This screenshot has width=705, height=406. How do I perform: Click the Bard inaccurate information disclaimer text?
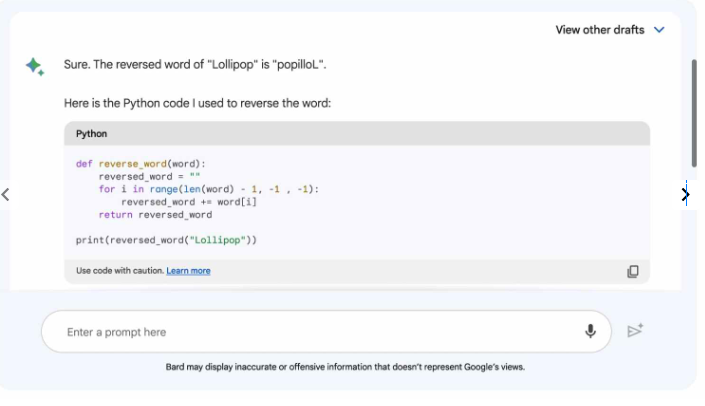coord(345,367)
